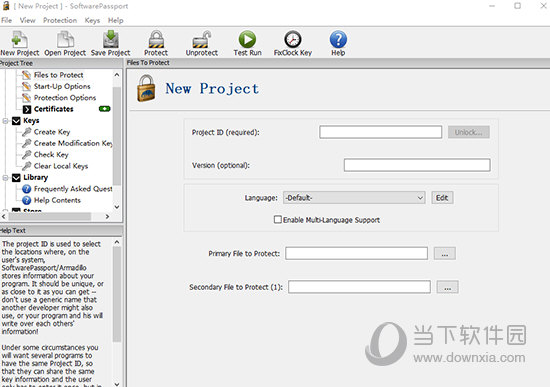Screen dimensions: 550x387
Task: Click the Edit language button
Action: pyautogui.click(x=442, y=198)
